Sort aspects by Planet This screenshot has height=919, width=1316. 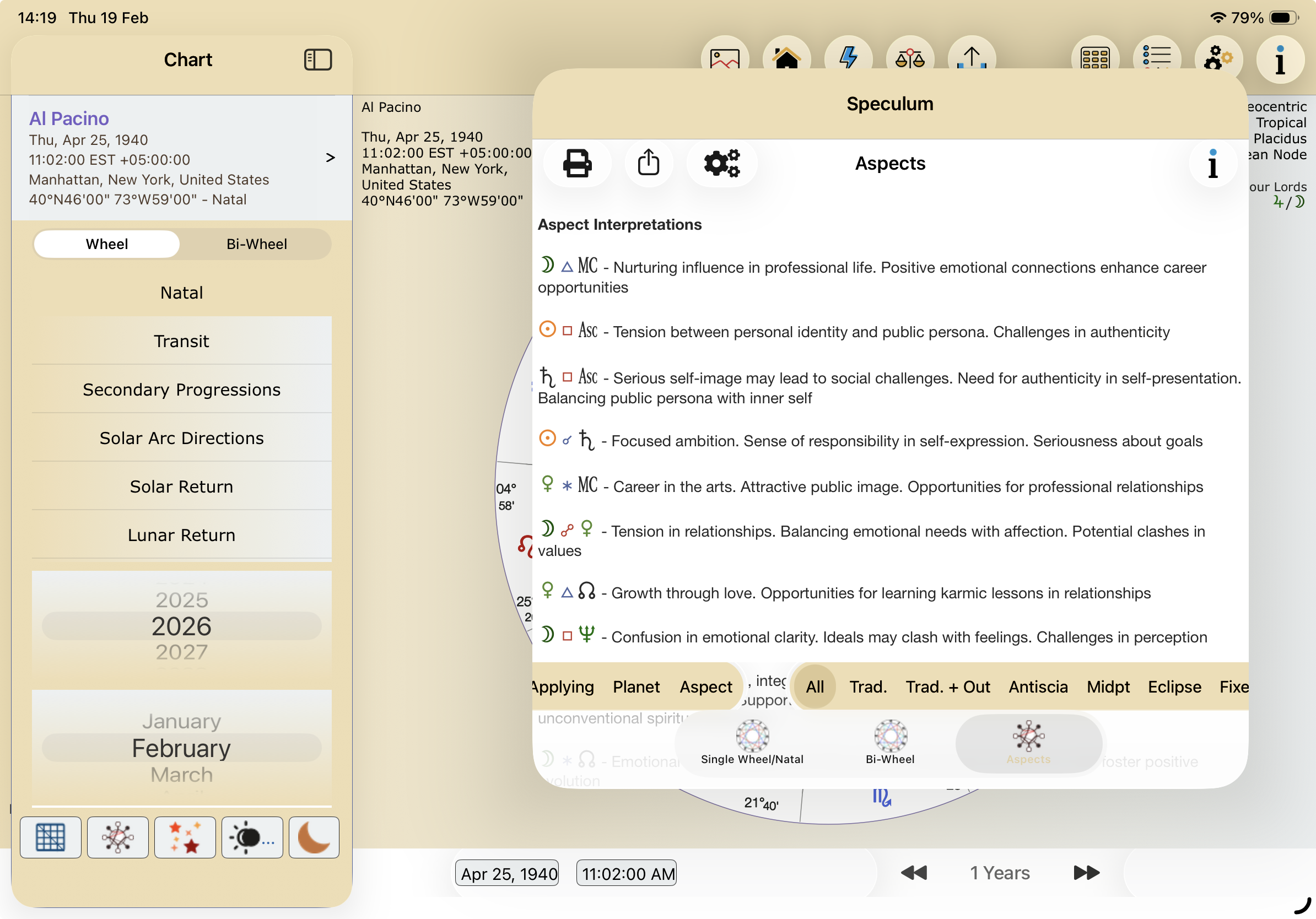tap(635, 686)
